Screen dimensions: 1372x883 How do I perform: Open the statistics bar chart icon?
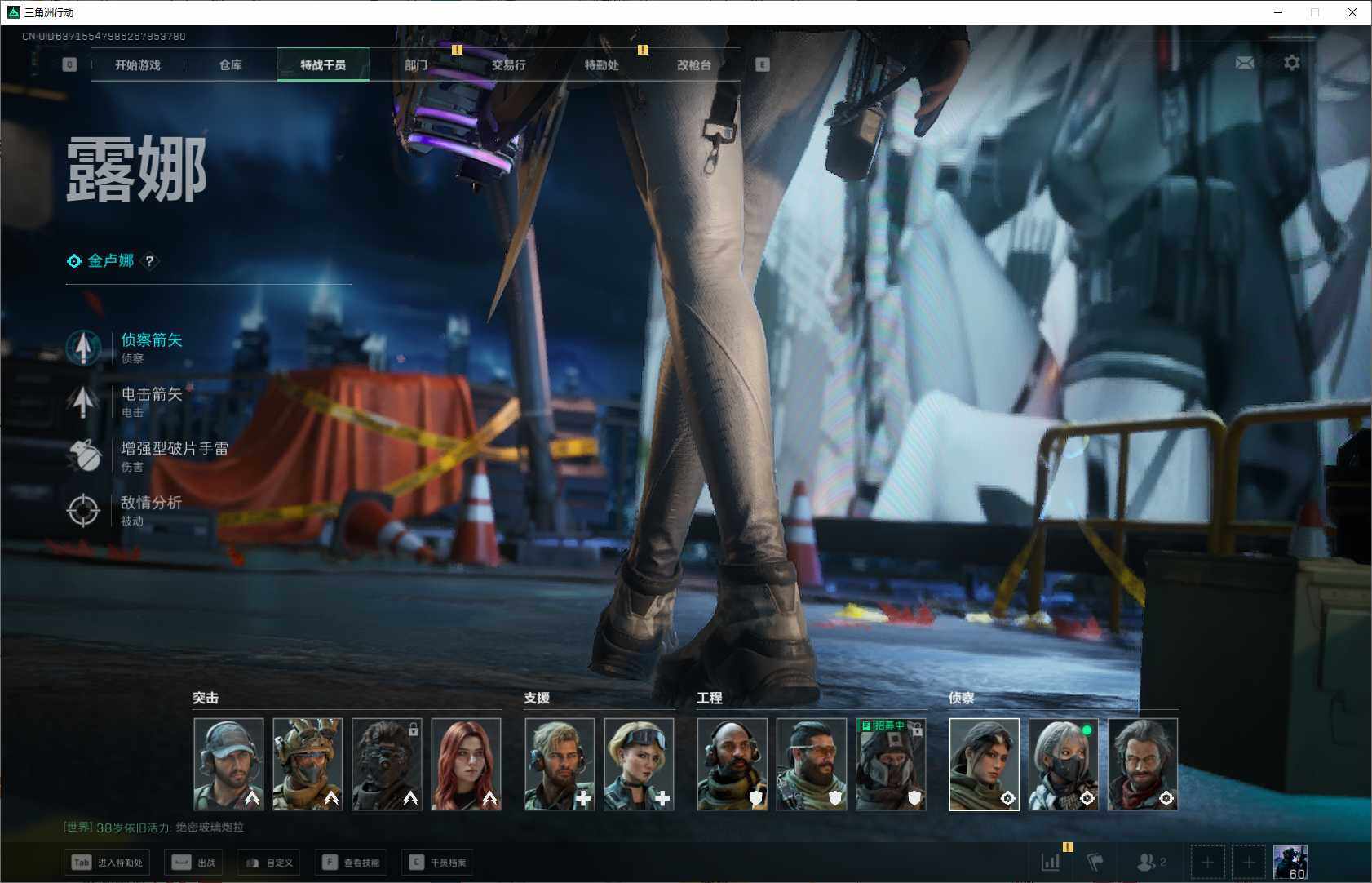(1050, 862)
